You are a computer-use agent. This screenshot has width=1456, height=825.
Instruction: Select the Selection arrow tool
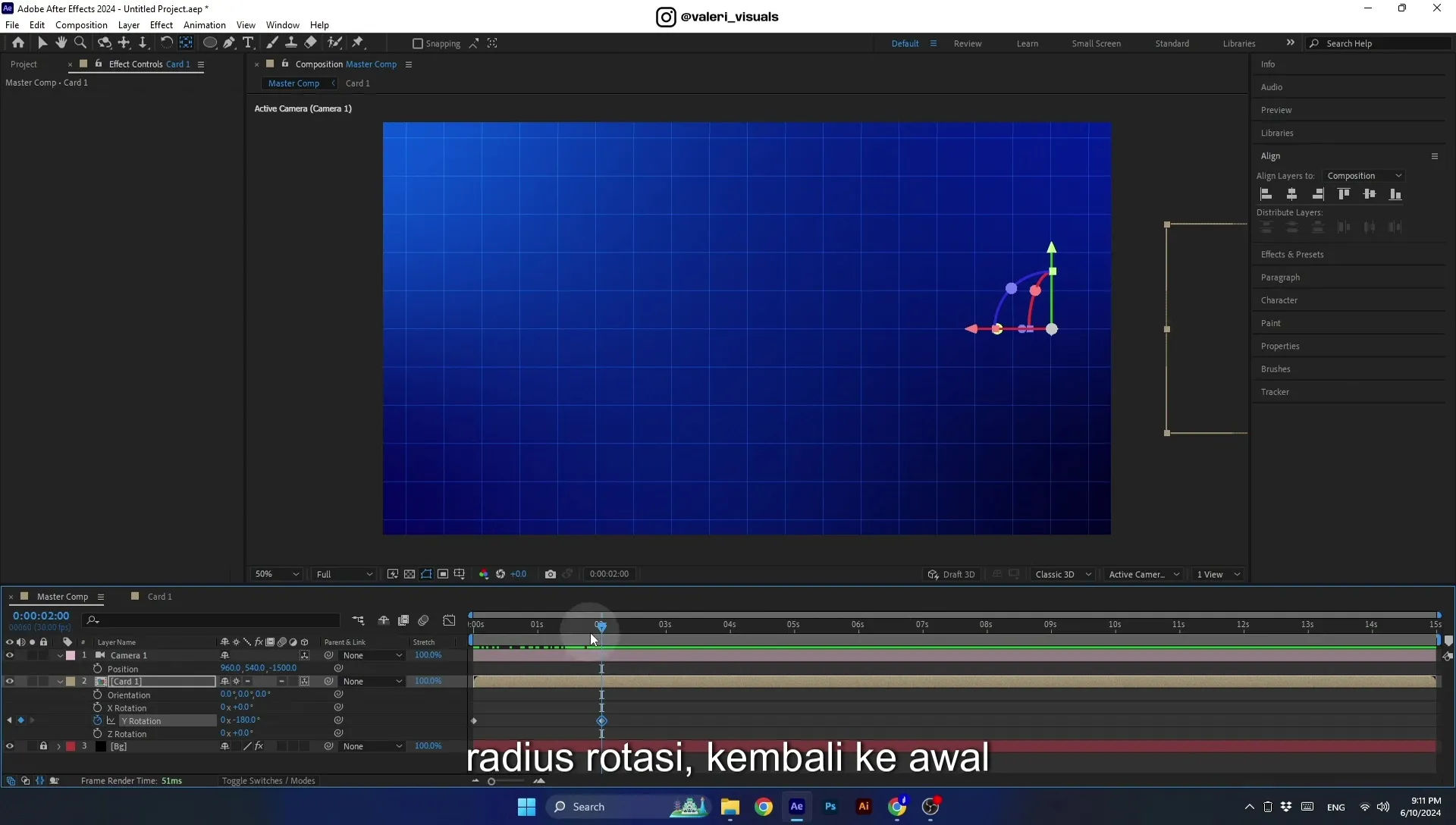[x=42, y=43]
